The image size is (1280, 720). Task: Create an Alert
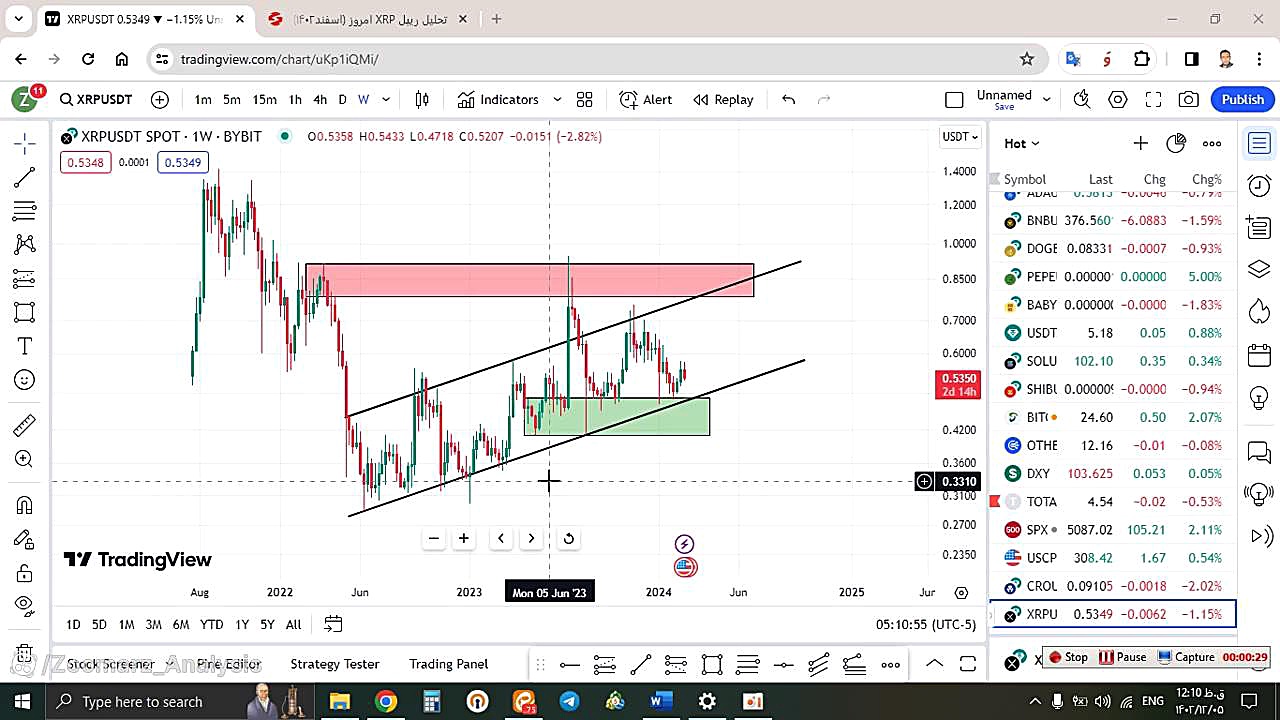point(646,99)
